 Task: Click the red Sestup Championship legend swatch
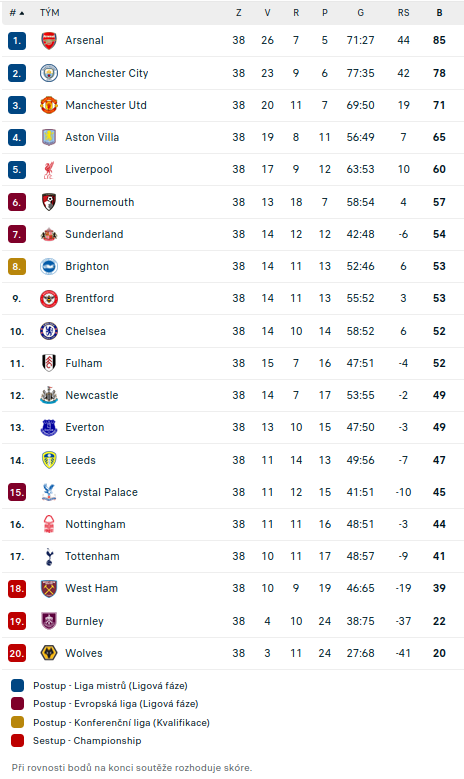tap(17, 740)
